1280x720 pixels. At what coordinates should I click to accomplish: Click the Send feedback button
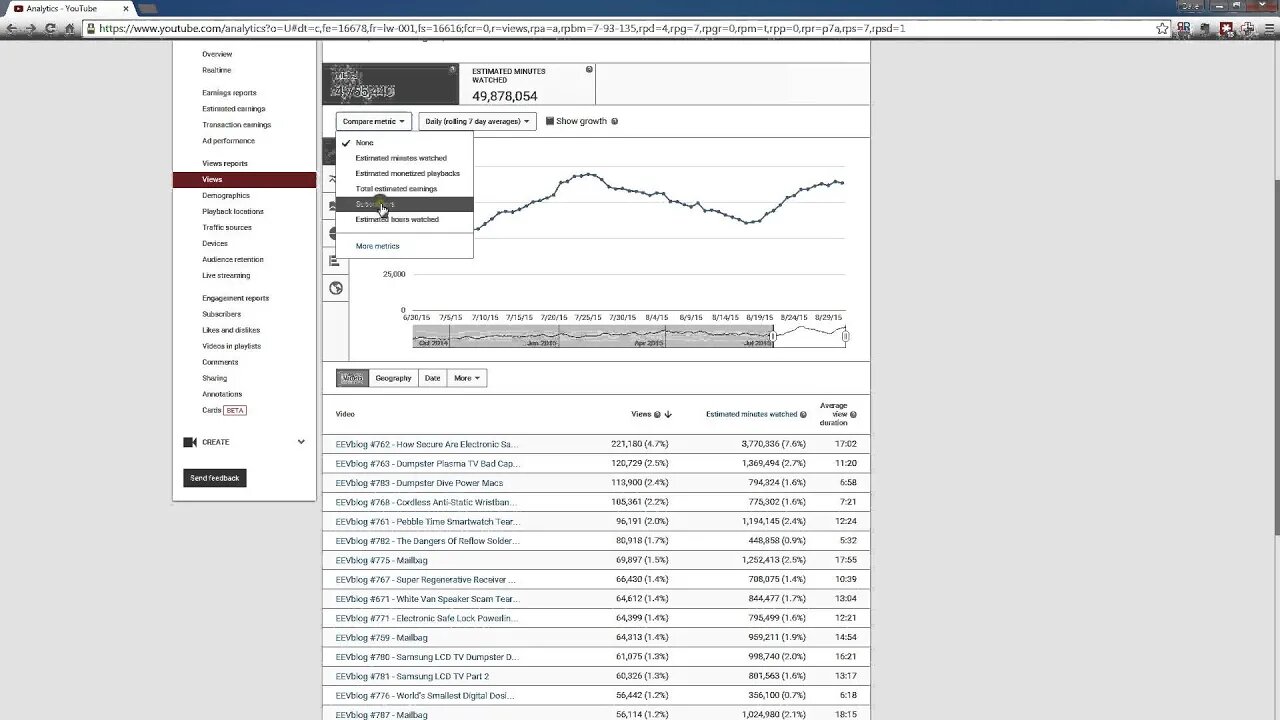click(215, 478)
